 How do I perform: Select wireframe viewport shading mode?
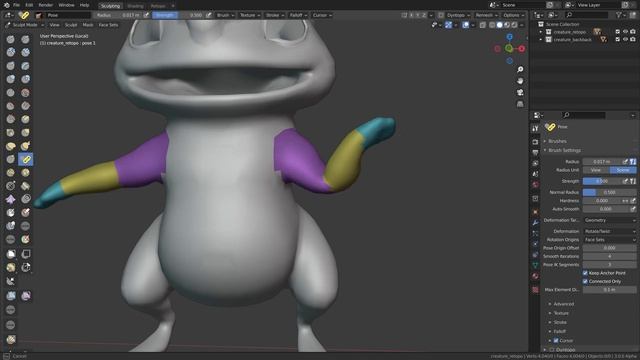click(492, 25)
